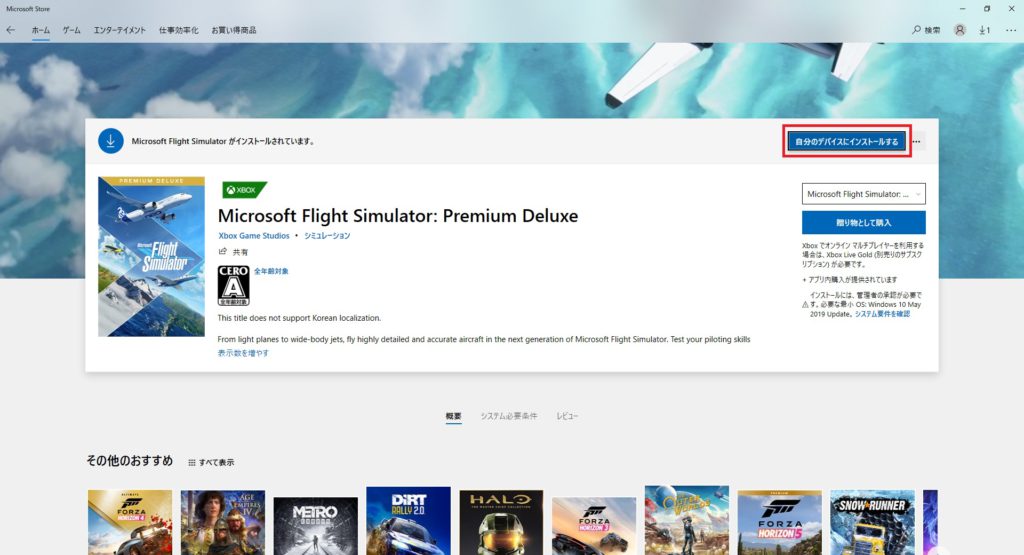The width and height of the screenshot is (1024, 555).
Task: Open the システム要件を確認 link
Action: point(882,314)
